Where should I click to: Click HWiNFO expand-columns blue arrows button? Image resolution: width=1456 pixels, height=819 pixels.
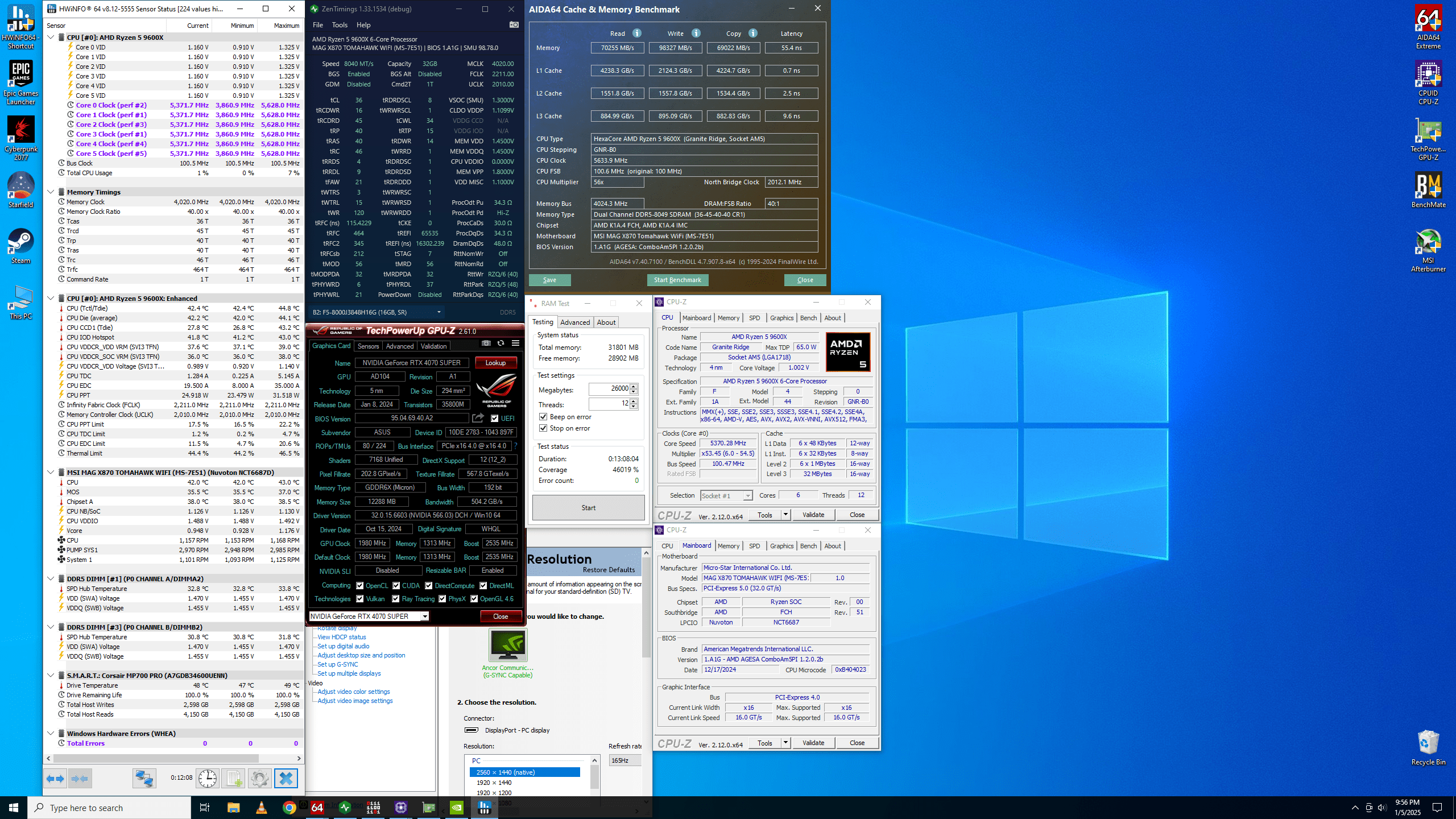[x=56, y=778]
